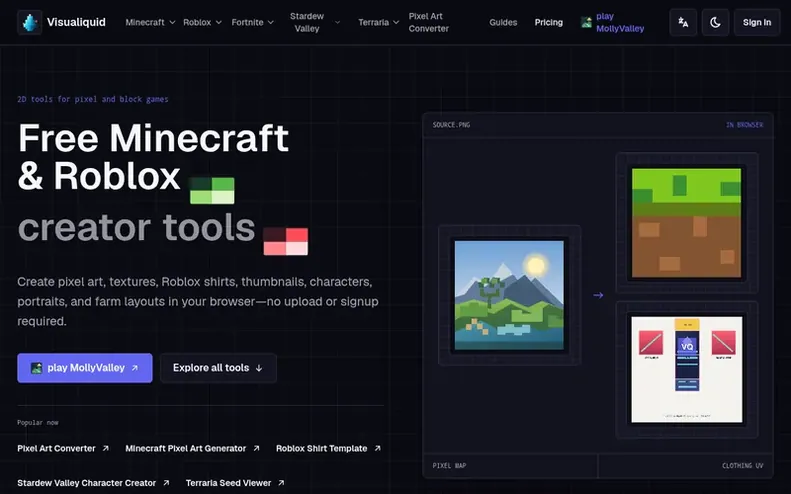
Task: Click the Minecraft grass block texture thumbnail
Action: coord(687,223)
